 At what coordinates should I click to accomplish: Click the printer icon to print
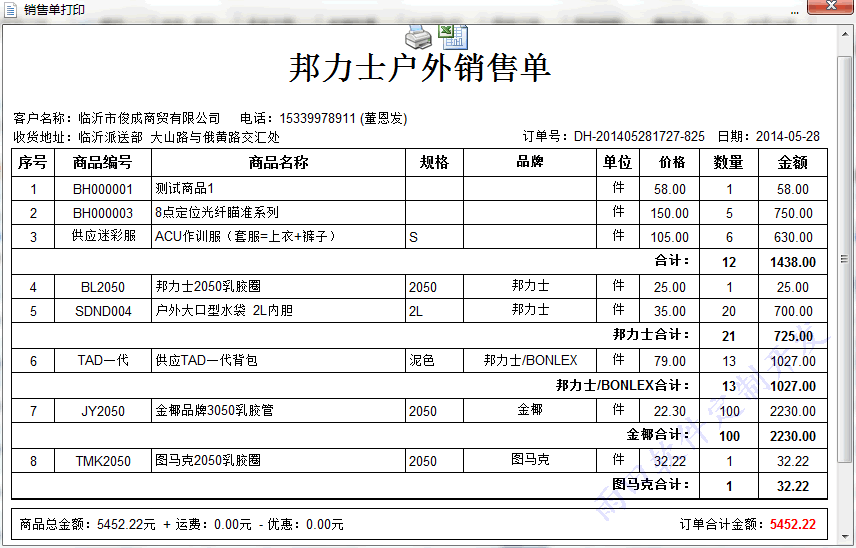[418, 37]
